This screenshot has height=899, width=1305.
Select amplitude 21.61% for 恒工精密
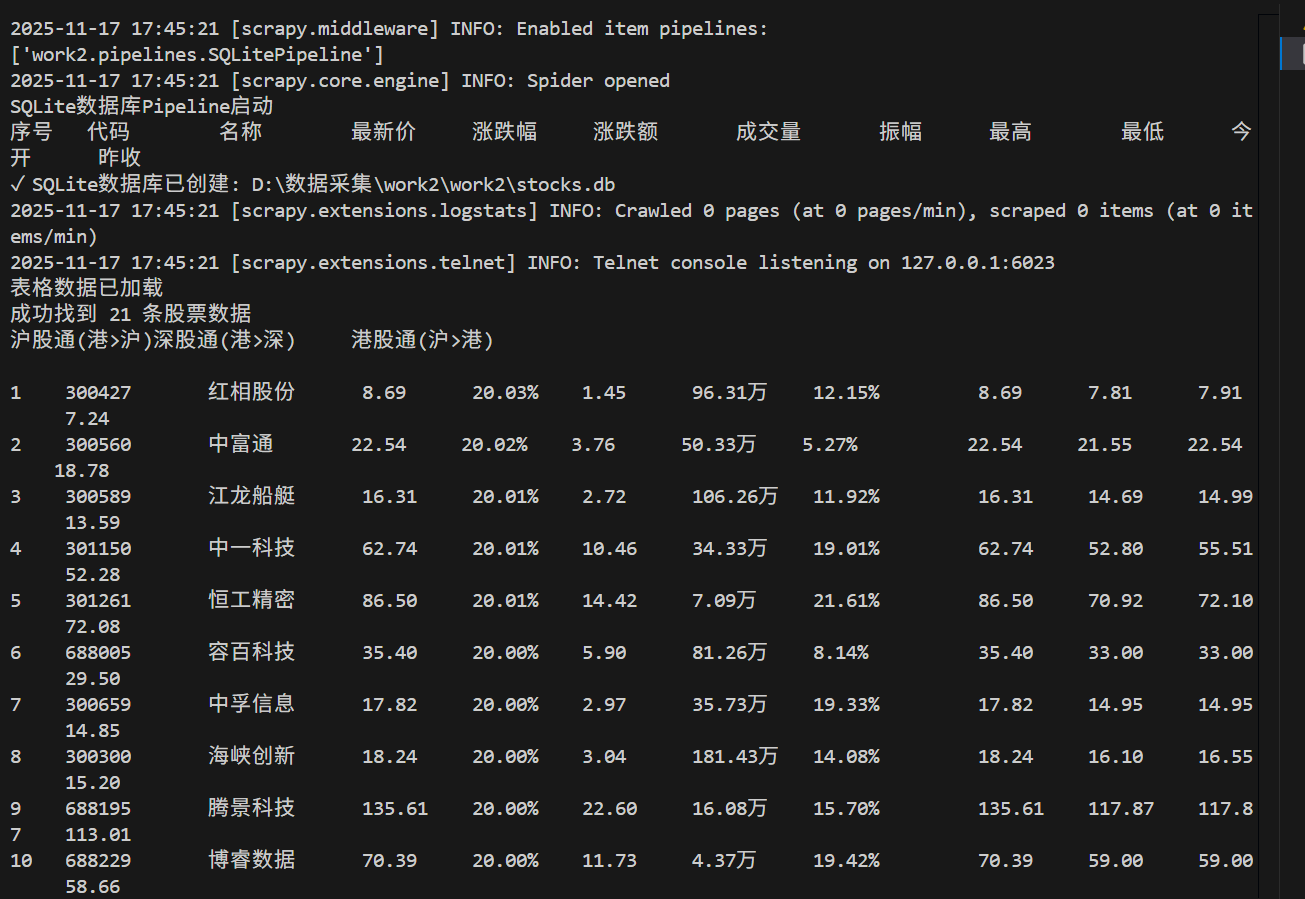pyautogui.click(x=846, y=601)
